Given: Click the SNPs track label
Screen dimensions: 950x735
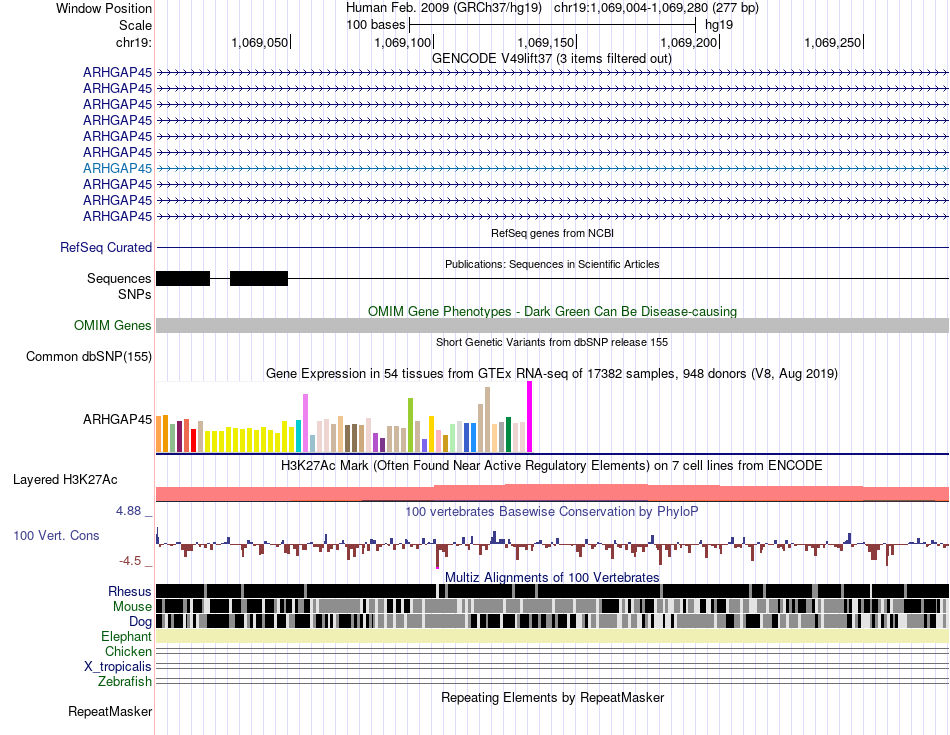Looking at the screenshot, I should point(135,294).
